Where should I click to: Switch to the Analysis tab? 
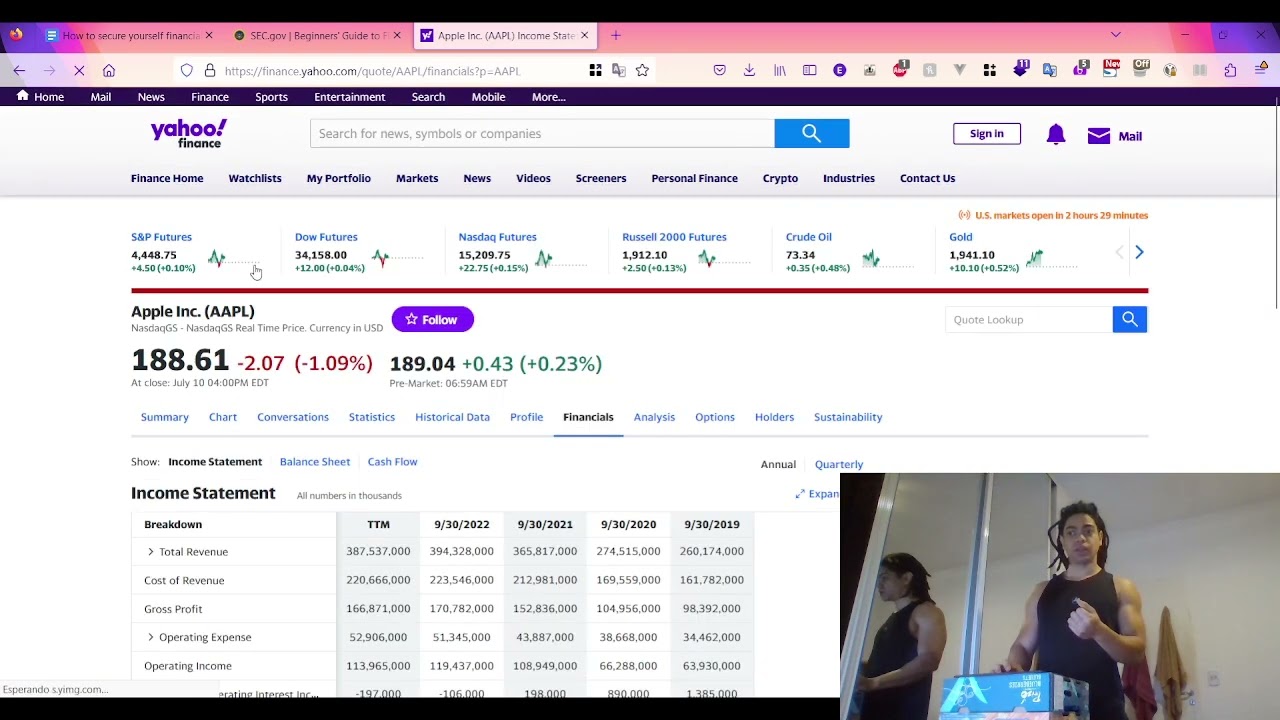coord(654,417)
